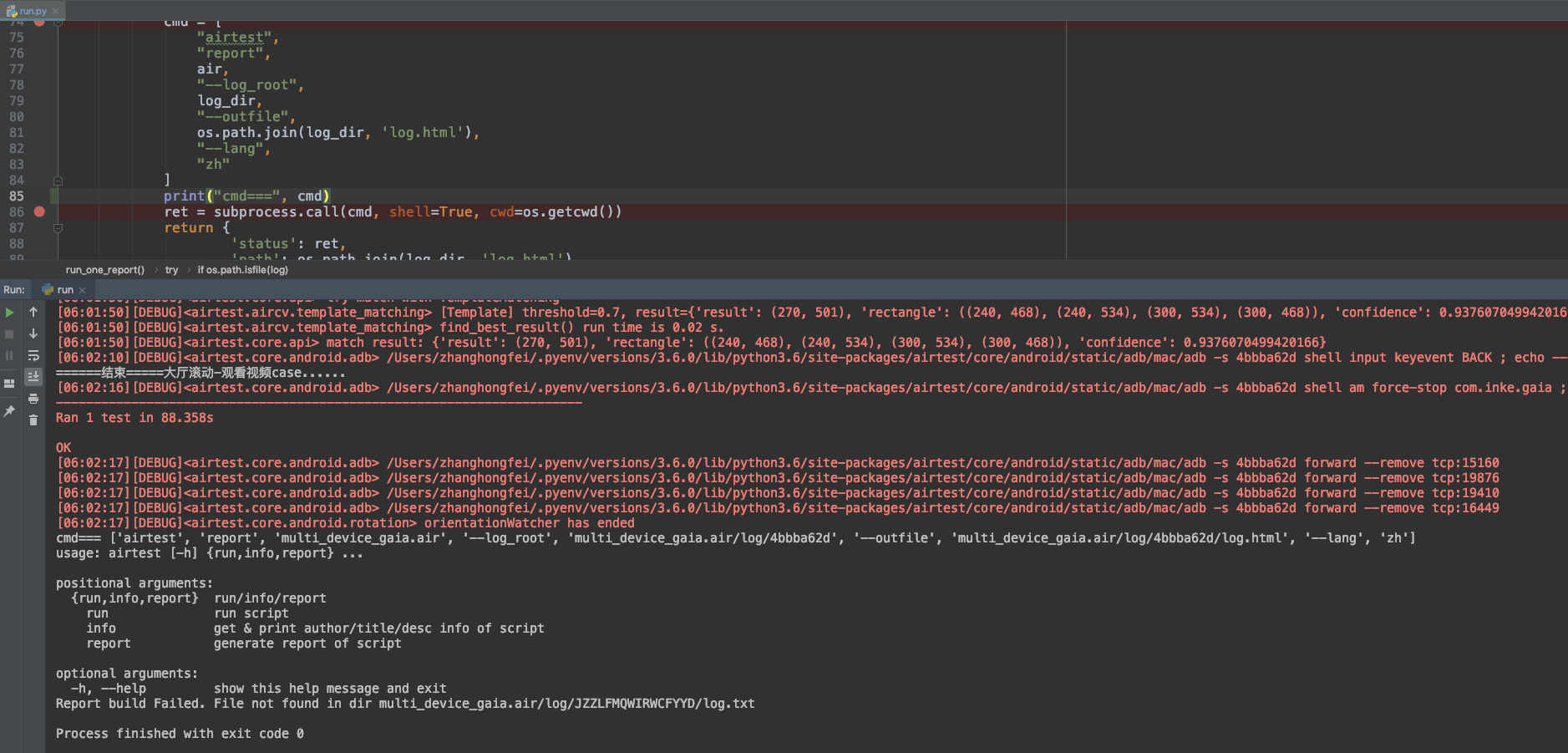Click the tcp:15160 forward remove log line
Viewport: 1568px width, 753px height.
[778, 463]
